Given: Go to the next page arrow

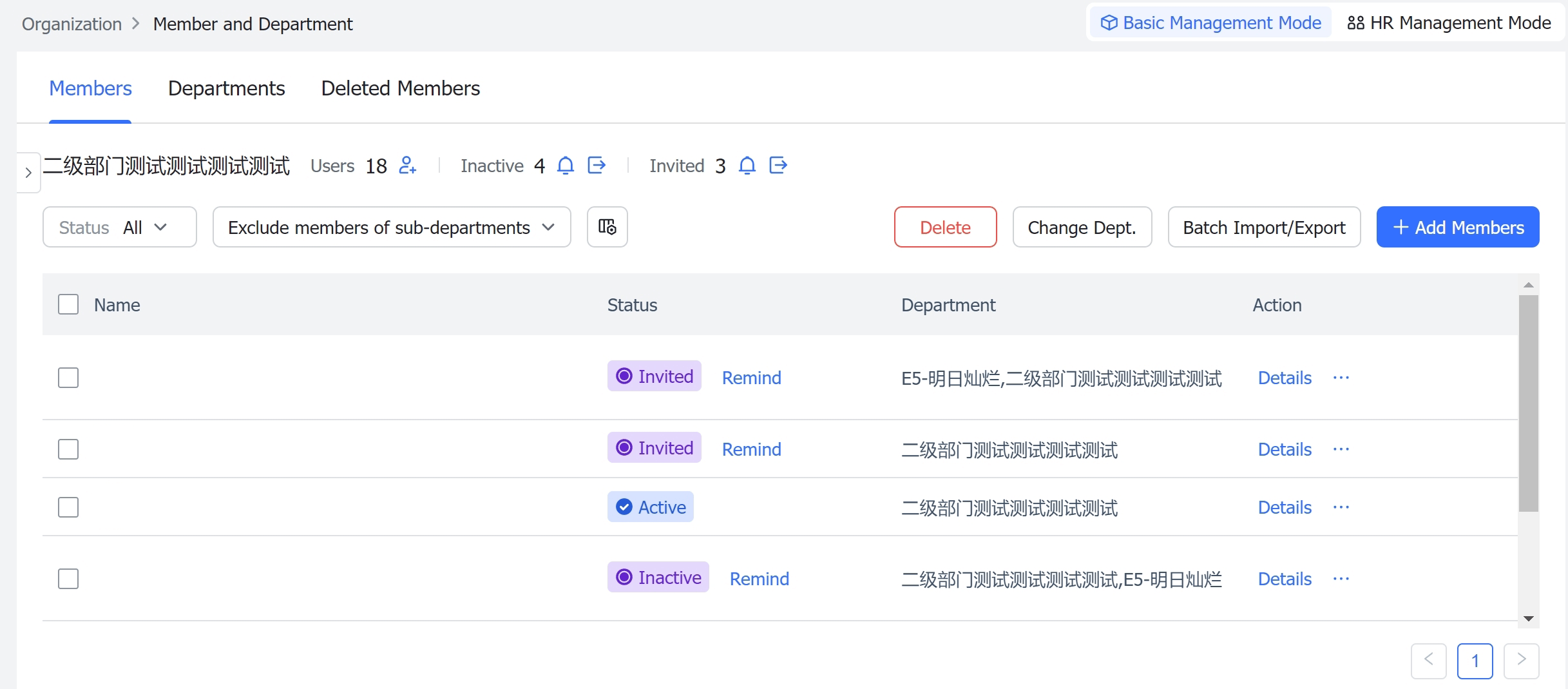Looking at the screenshot, I should tap(1522, 661).
